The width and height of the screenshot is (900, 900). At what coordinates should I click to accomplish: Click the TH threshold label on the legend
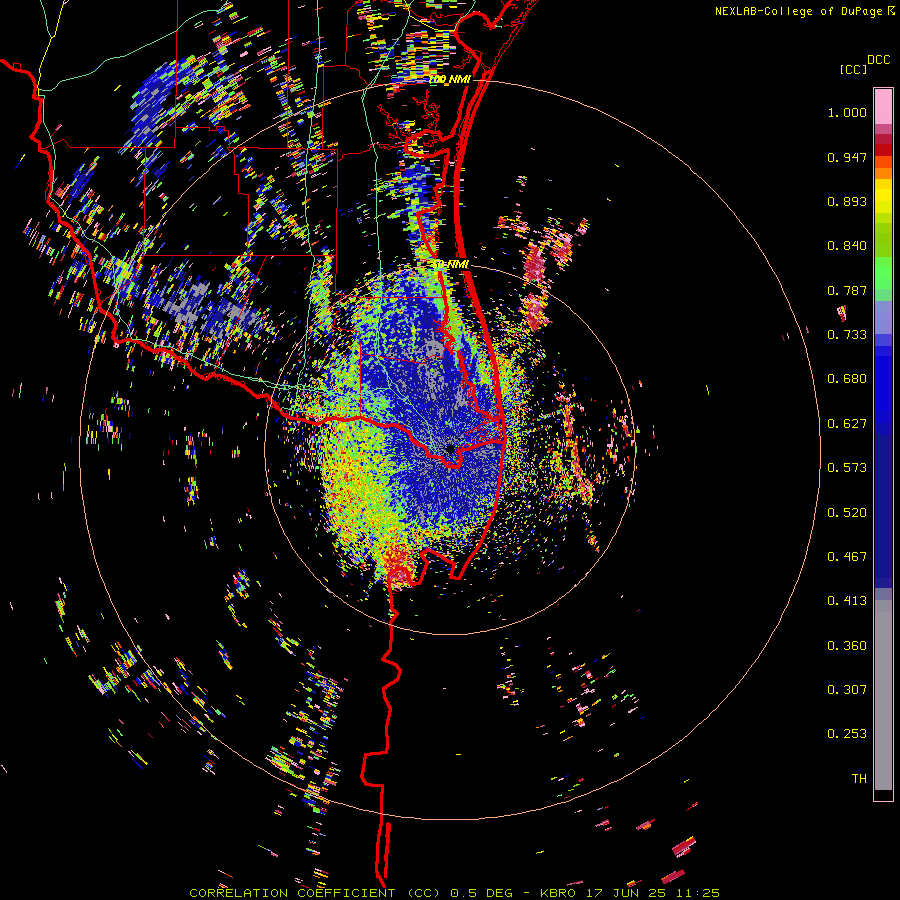859,779
